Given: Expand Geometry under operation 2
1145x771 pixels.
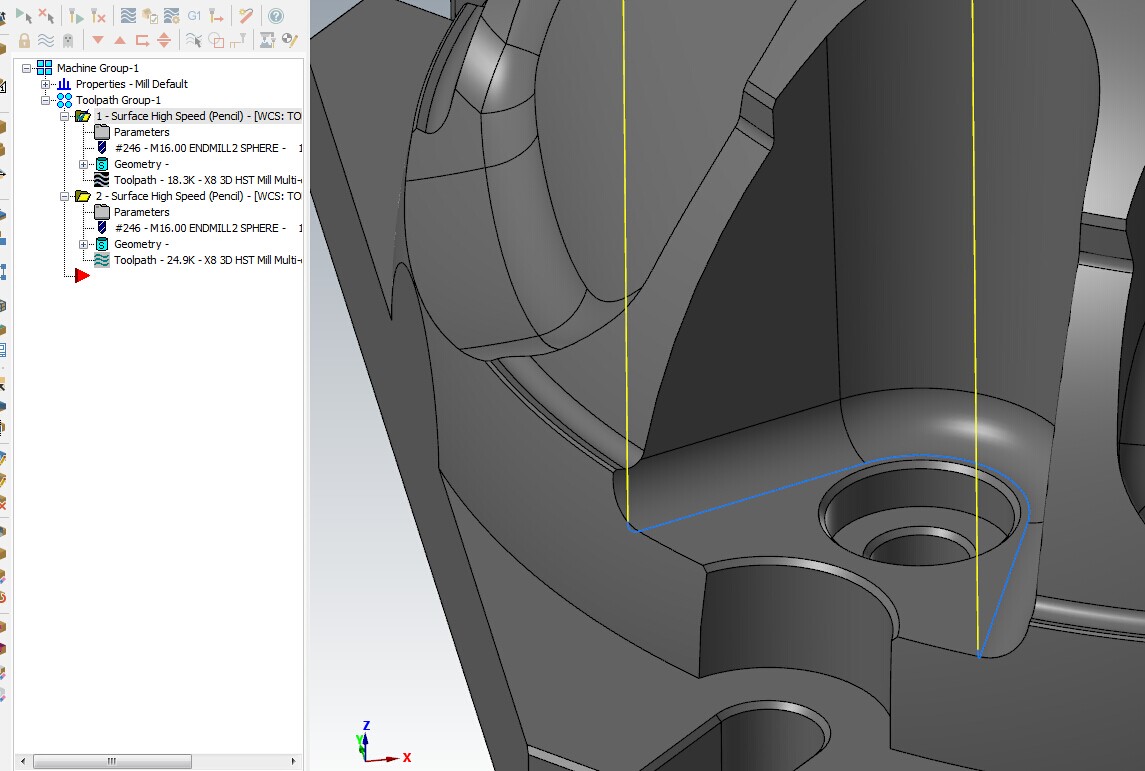Looking at the screenshot, I should 83,245.
